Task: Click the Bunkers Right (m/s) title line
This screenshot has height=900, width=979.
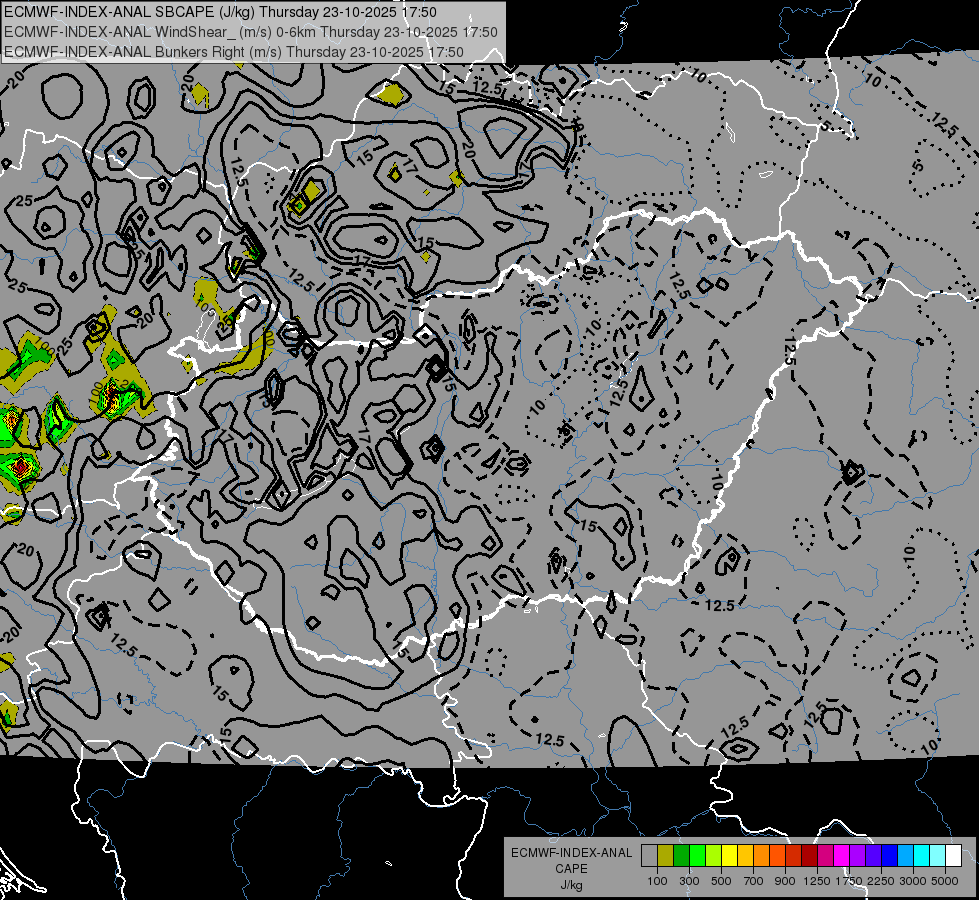Action: pyautogui.click(x=234, y=52)
